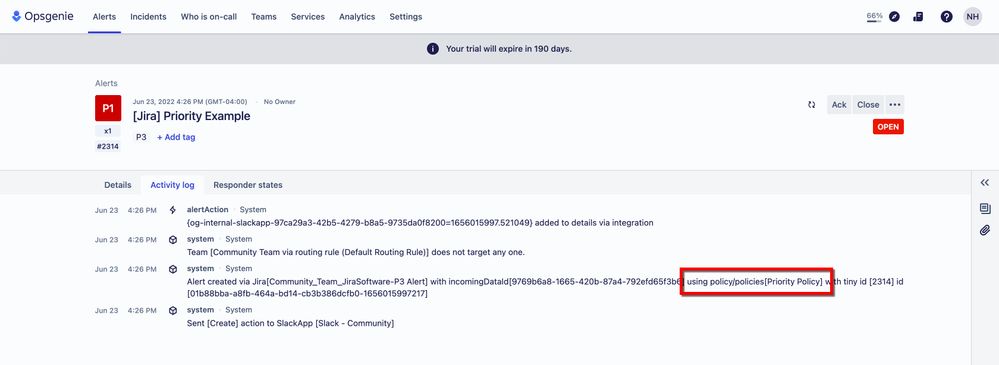This screenshot has width=999, height=365.
Task: Click the Alert created via Jira entry
Action: [545, 287]
